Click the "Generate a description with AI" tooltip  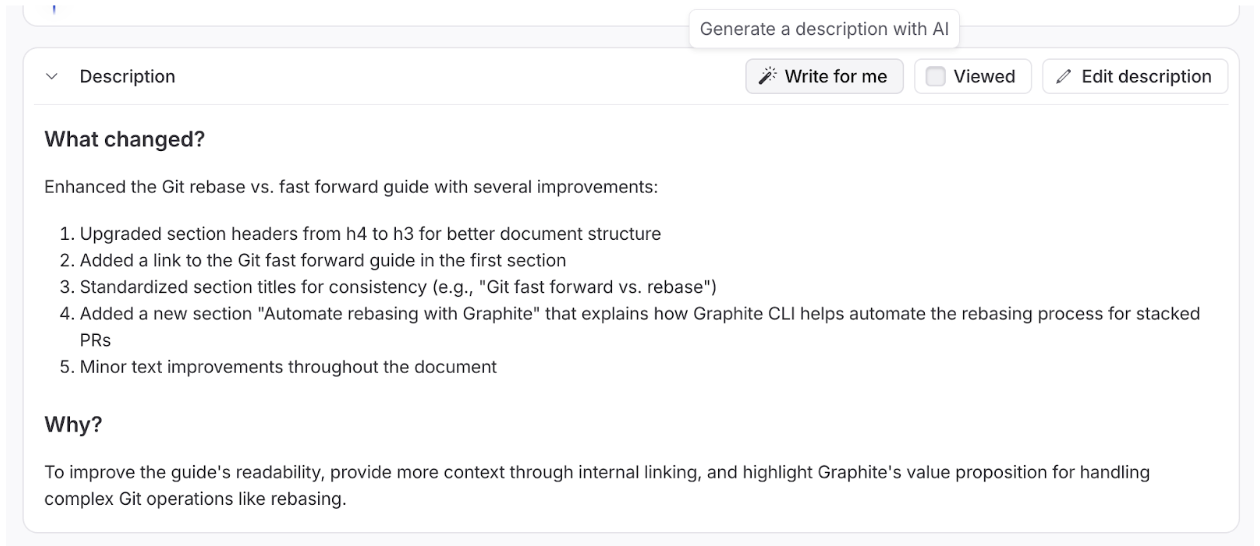pyautogui.click(x=824, y=29)
